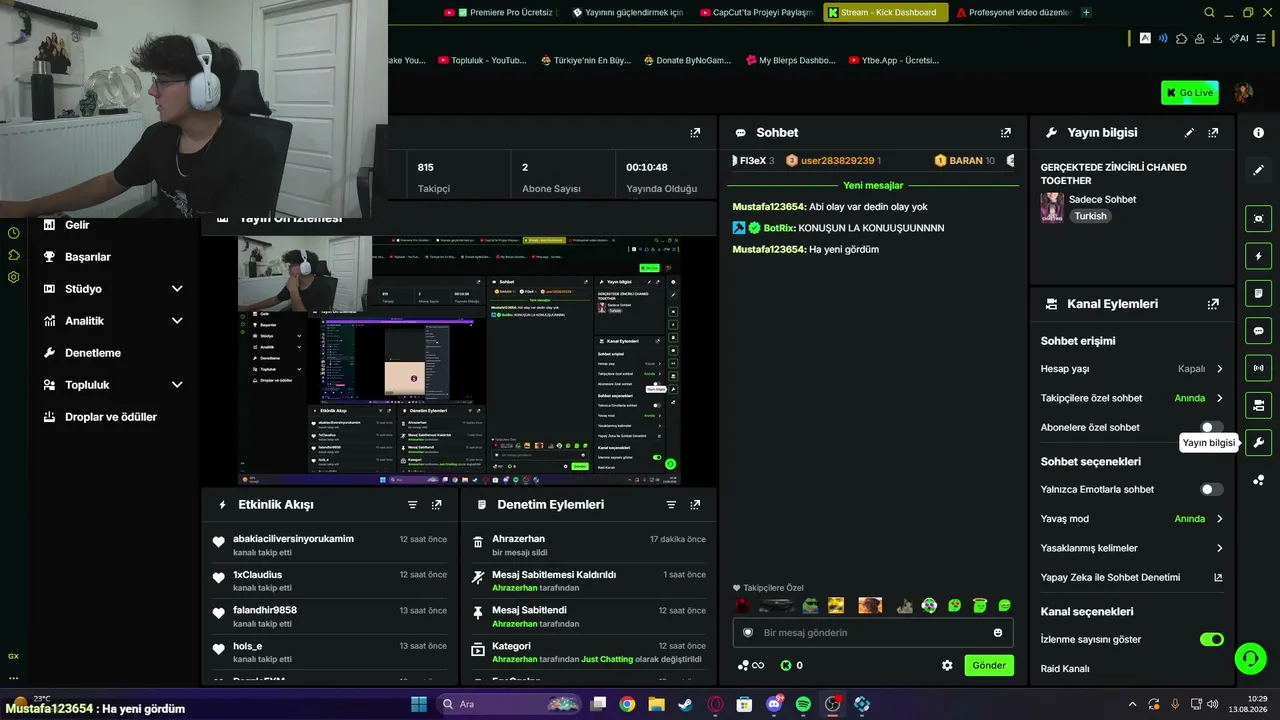Click the Bir mesaj gönderin input field
Image resolution: width=1280 pixels, height=720 pixels.
pos(873,633)
